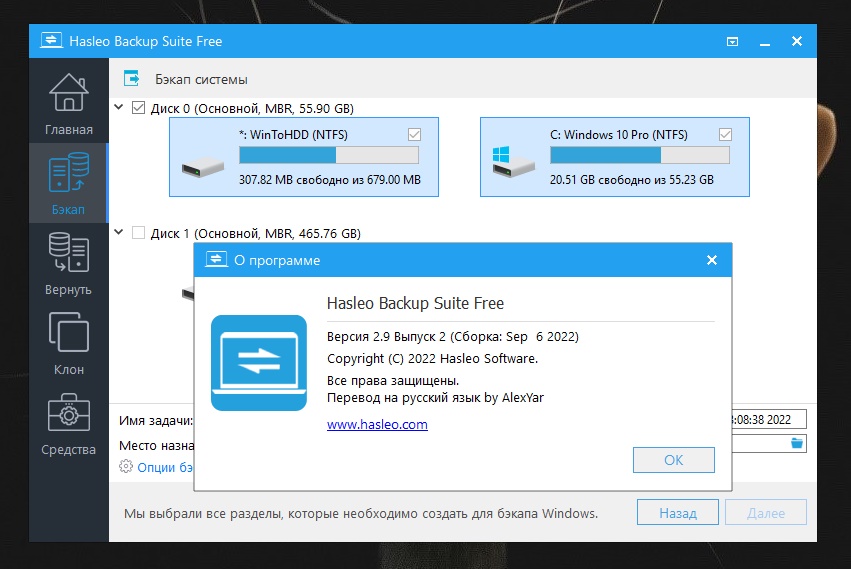
Task: Click the About dialog title bar icon
Action: point(216,260)
